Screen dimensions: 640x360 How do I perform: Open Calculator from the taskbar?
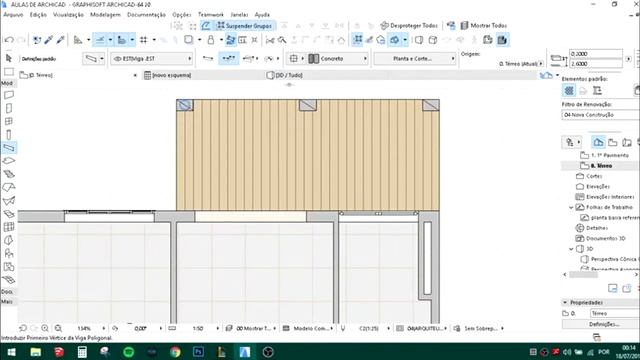(x=82, y=352)
